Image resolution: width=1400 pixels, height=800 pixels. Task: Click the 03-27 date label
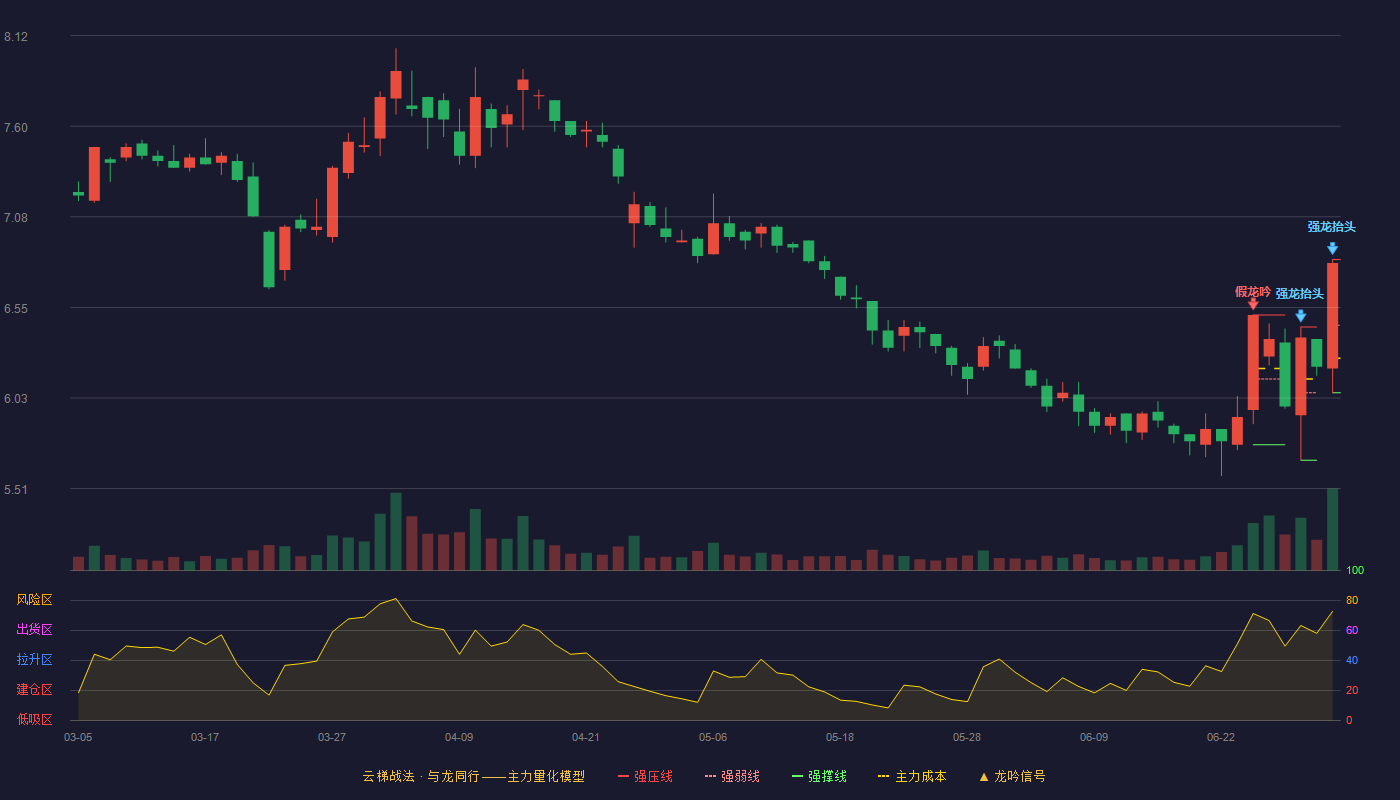pos(332,737)
